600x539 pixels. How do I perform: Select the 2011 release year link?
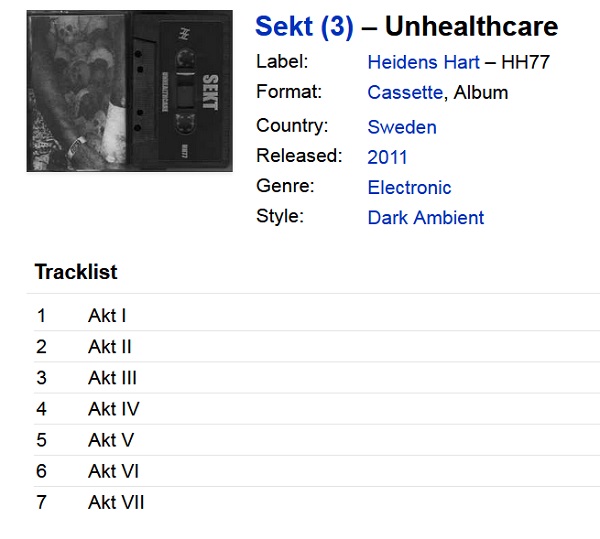(387, 157)
